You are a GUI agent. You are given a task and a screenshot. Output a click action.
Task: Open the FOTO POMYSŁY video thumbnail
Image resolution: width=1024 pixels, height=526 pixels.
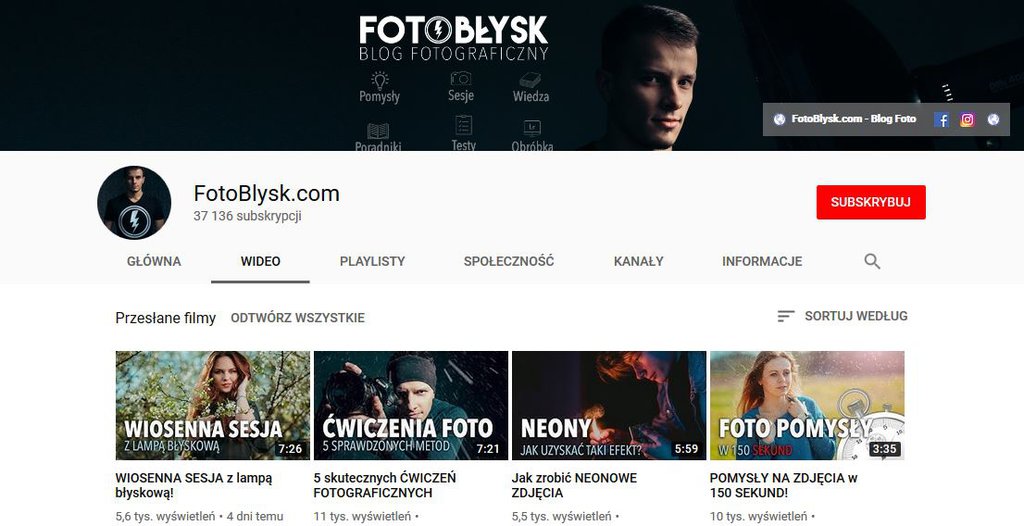tap(807, 406)
